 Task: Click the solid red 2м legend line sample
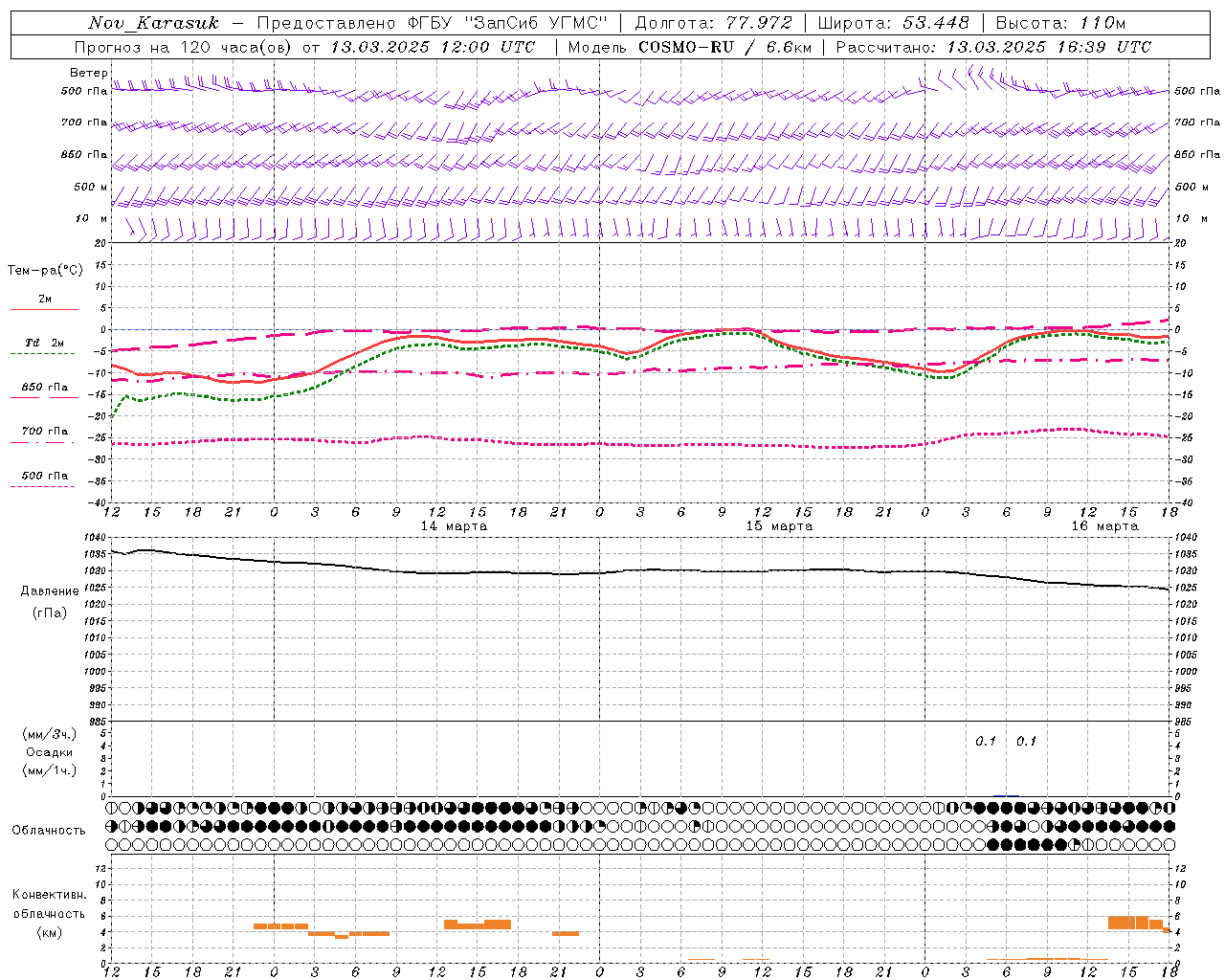pos(44,309)
